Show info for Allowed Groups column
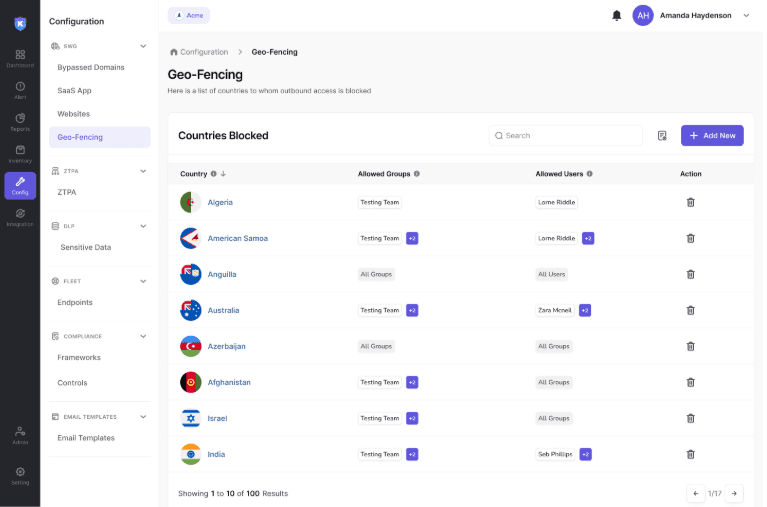The height and width of the screenshot is (507, 767). (417, 174)
